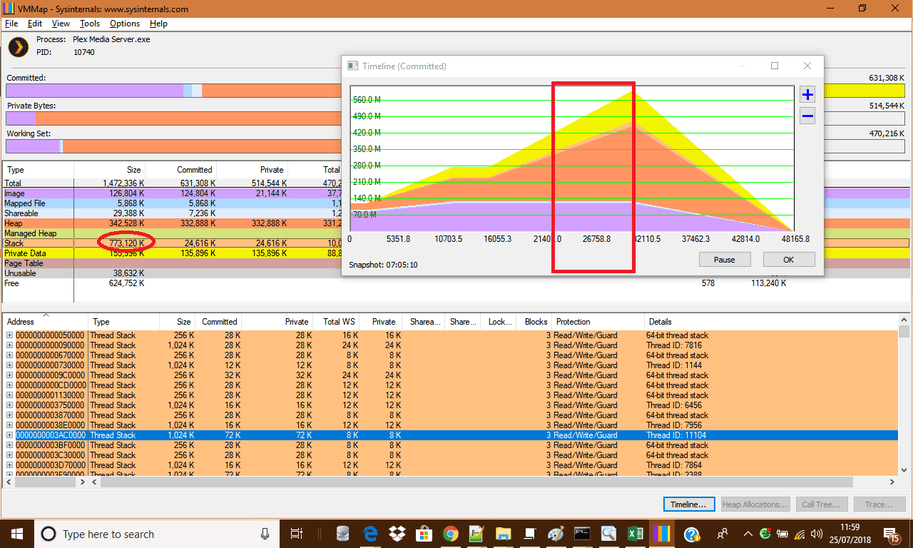Screen dimensions: 913x548
Task: Open Excel from the taskbar
Action: click(635, 534)
